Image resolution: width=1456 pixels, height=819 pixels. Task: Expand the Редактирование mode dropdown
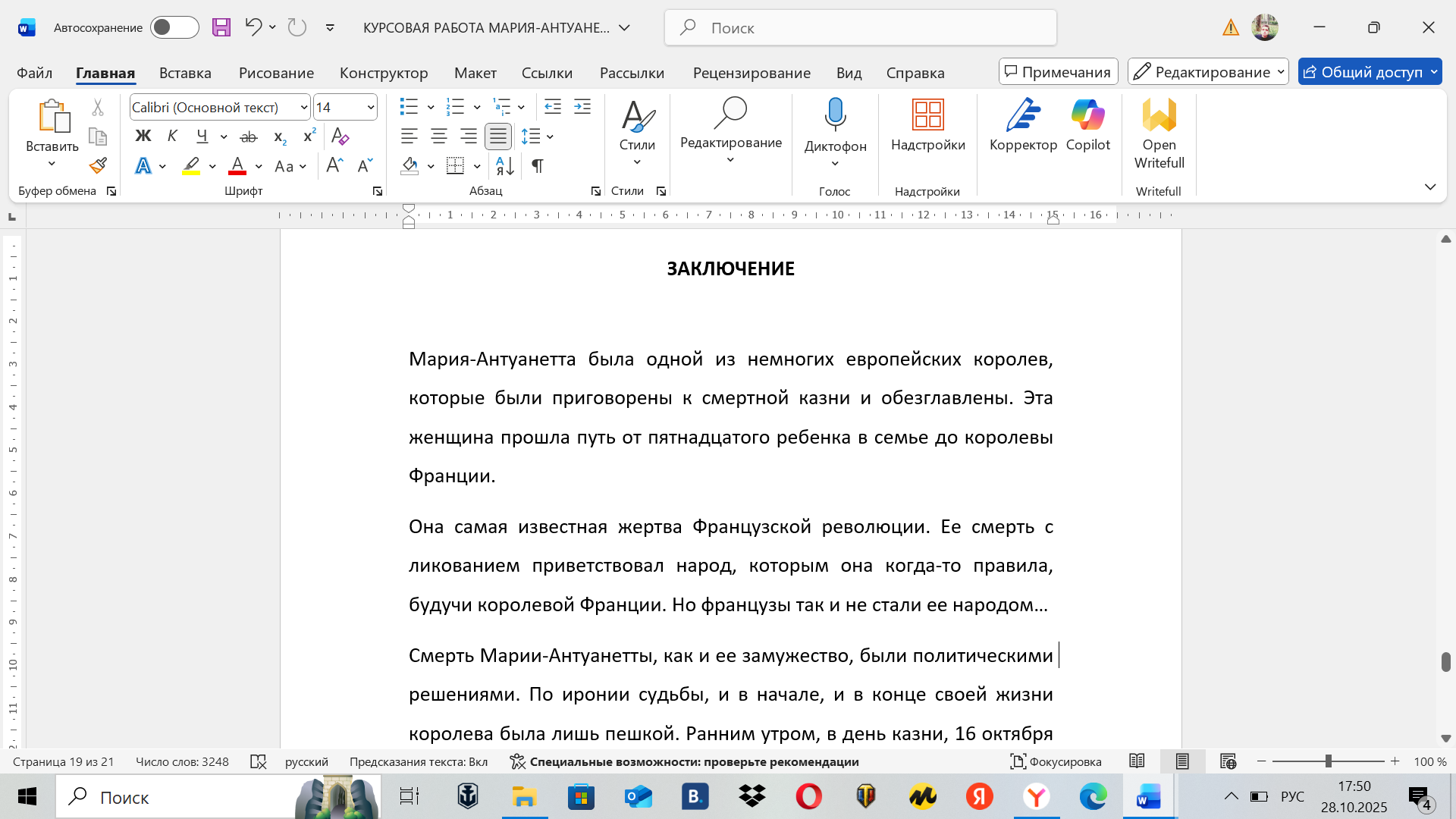coord(1208,72)
